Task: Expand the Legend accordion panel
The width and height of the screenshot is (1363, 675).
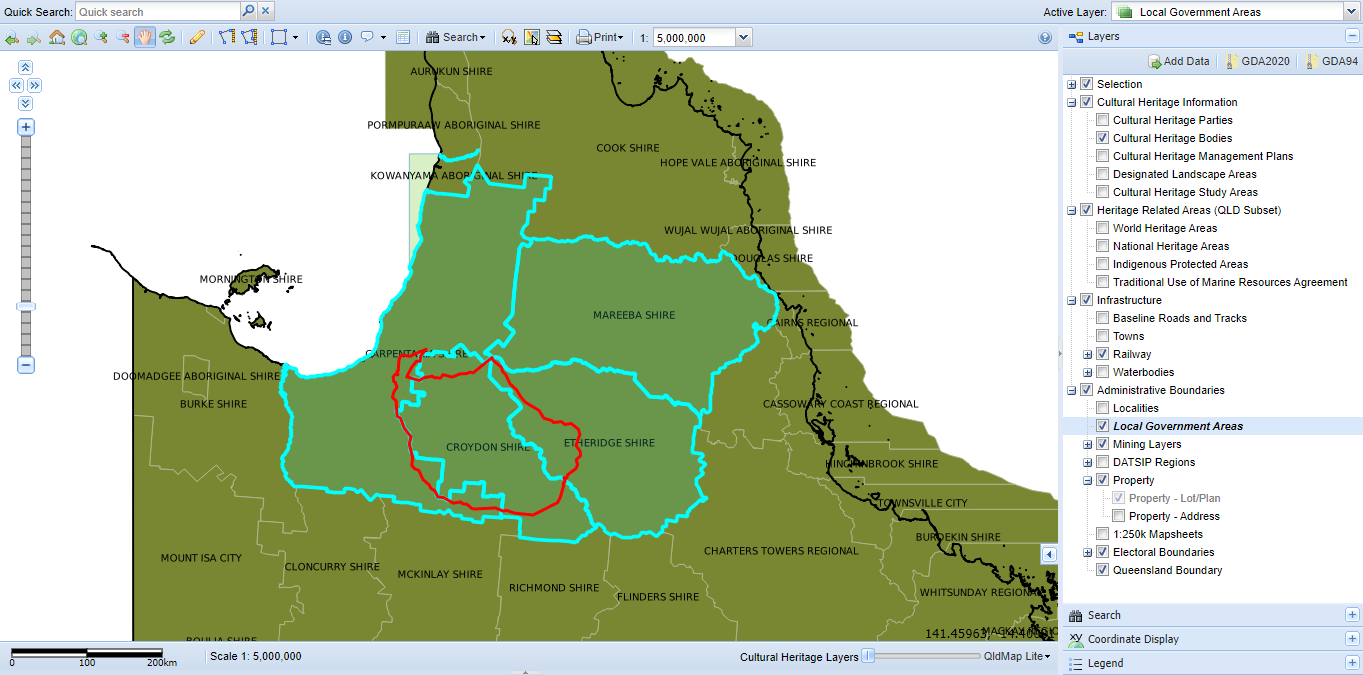Action: pos(1352,663)
